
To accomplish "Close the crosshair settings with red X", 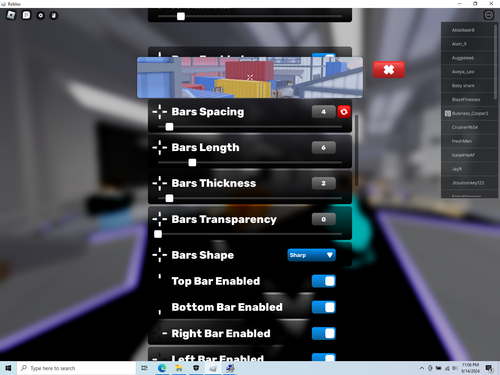I will (389, 70).
